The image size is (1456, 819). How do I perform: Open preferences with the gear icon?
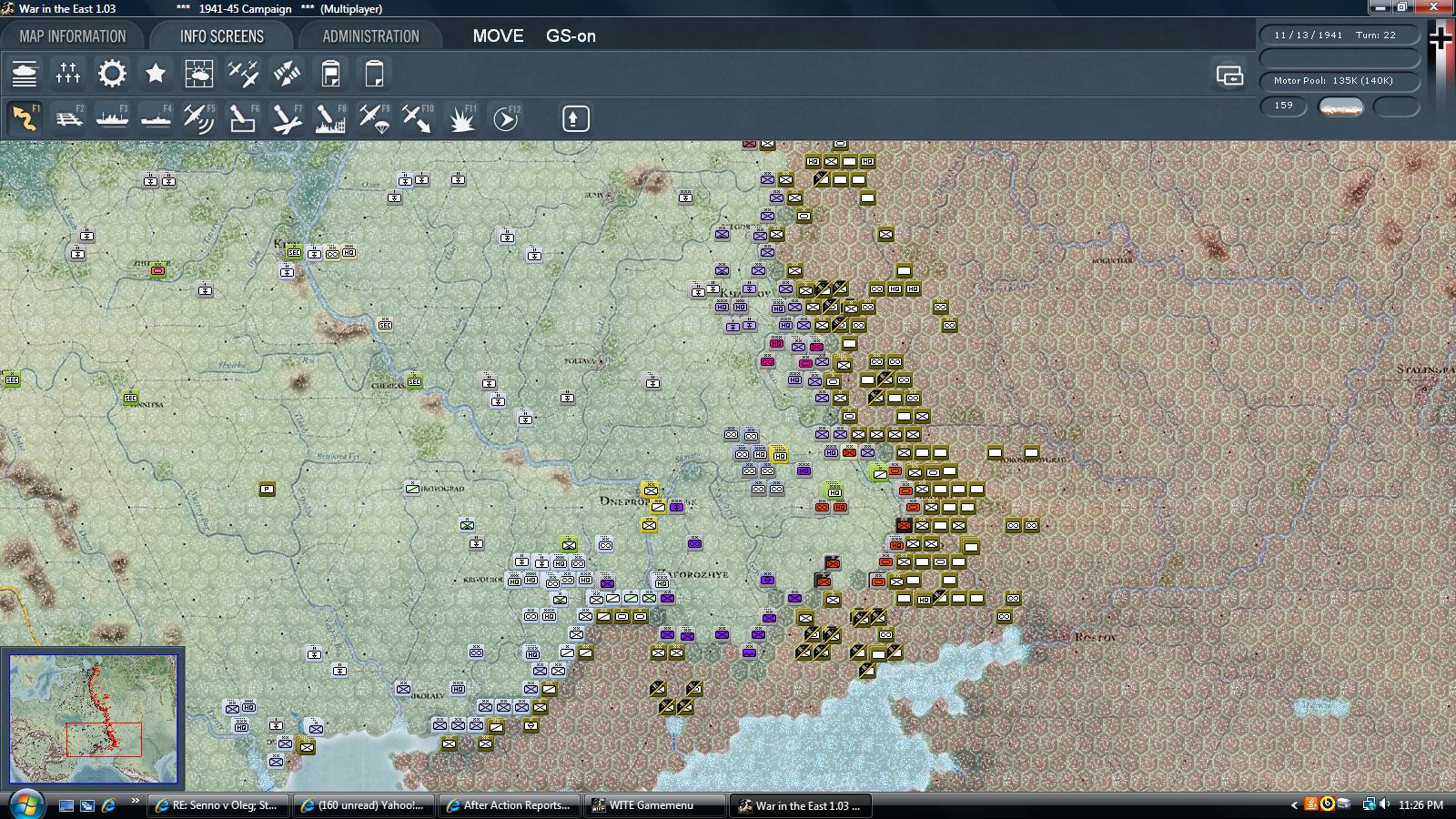[110, 73]
